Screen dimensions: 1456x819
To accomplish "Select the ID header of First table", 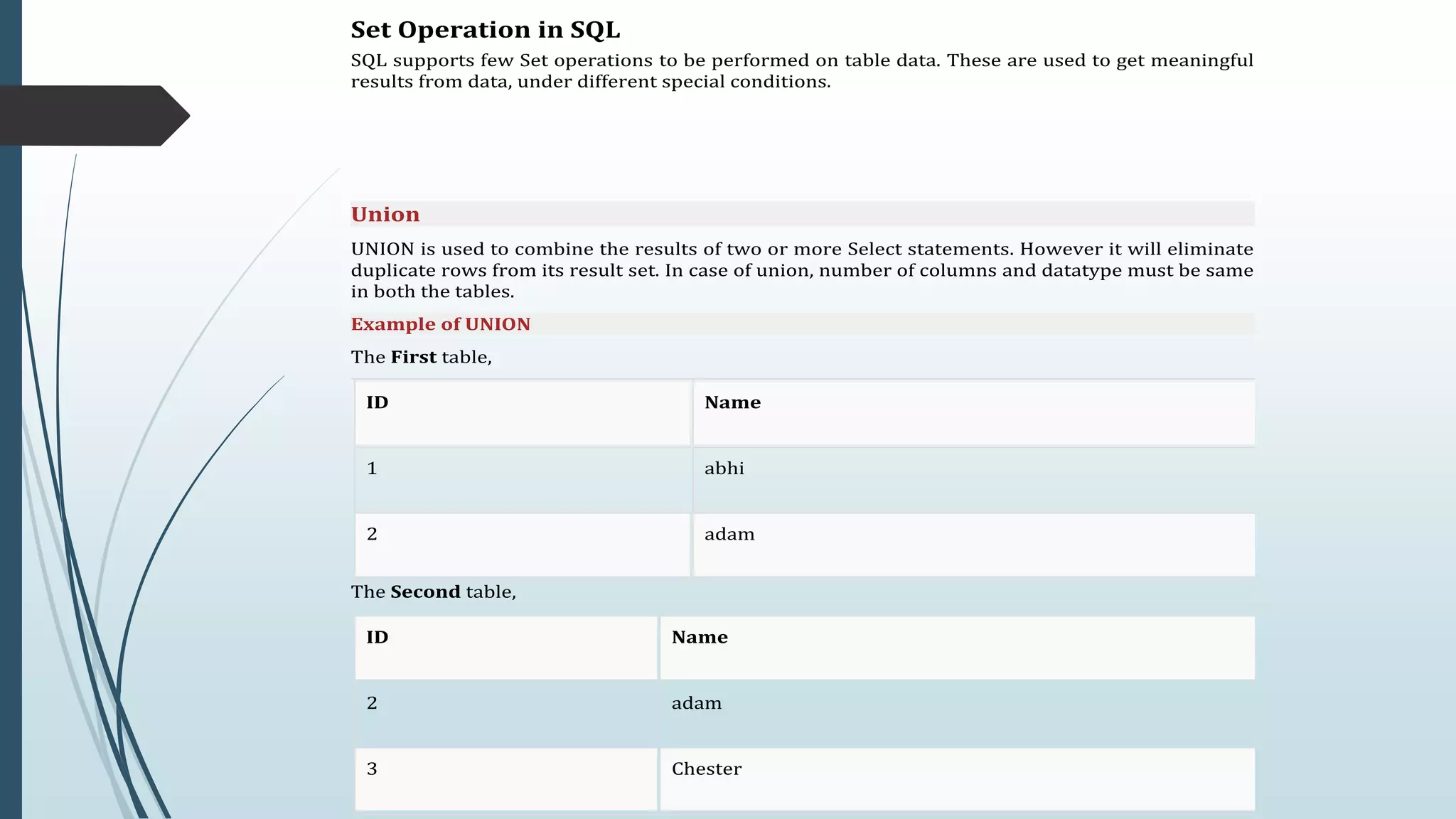I will coord(523,413).
